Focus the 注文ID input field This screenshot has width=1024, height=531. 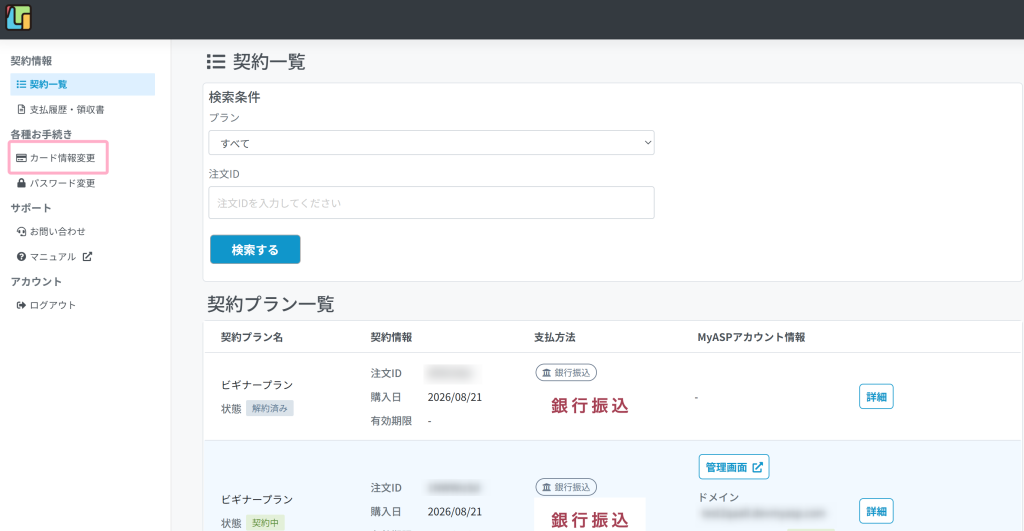(x=431, y=202)
